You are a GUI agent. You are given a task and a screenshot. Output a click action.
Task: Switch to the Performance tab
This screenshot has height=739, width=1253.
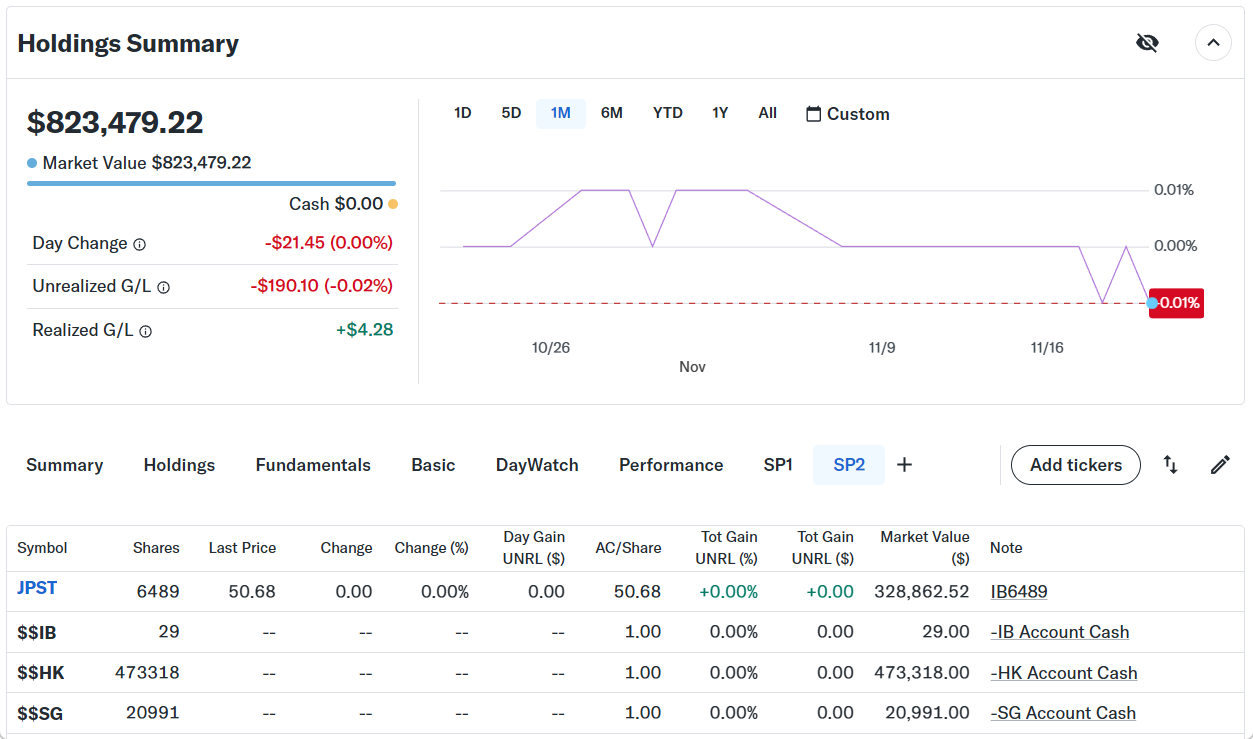[x=670, y=465]
